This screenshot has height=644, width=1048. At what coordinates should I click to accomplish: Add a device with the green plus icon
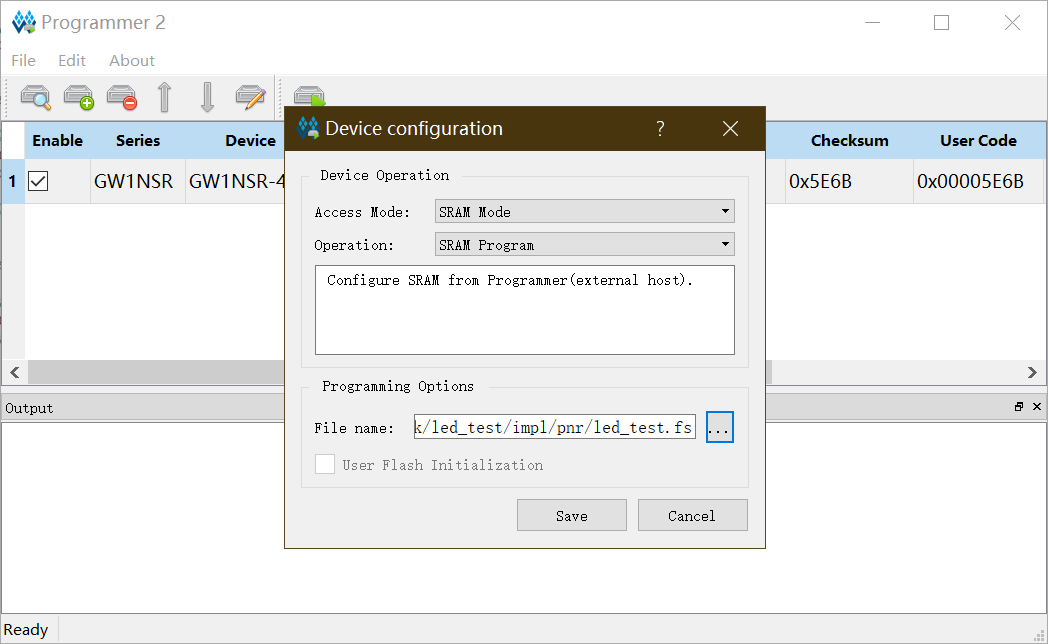tap(79, 98)
